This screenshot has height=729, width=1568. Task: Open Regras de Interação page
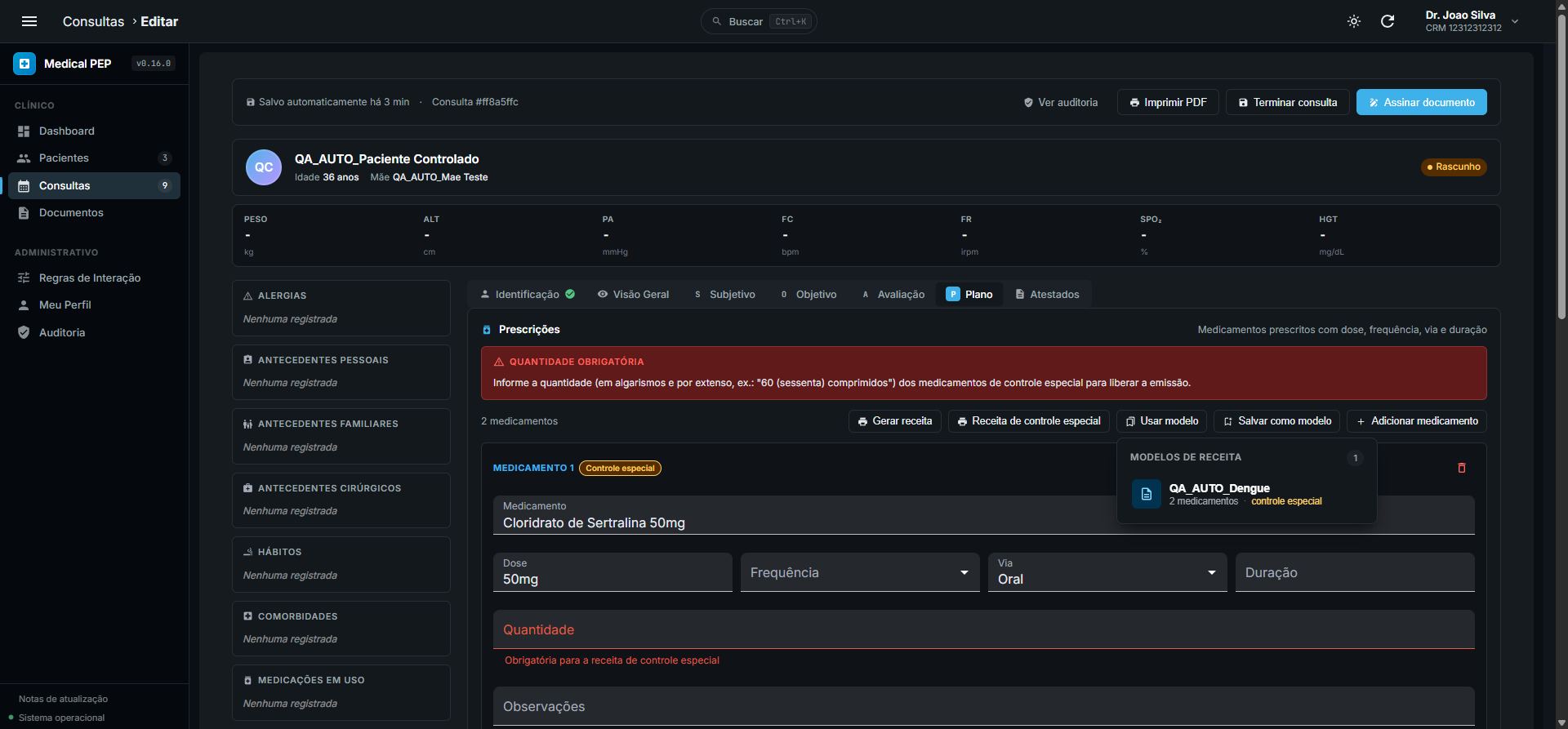coord(94,278)
